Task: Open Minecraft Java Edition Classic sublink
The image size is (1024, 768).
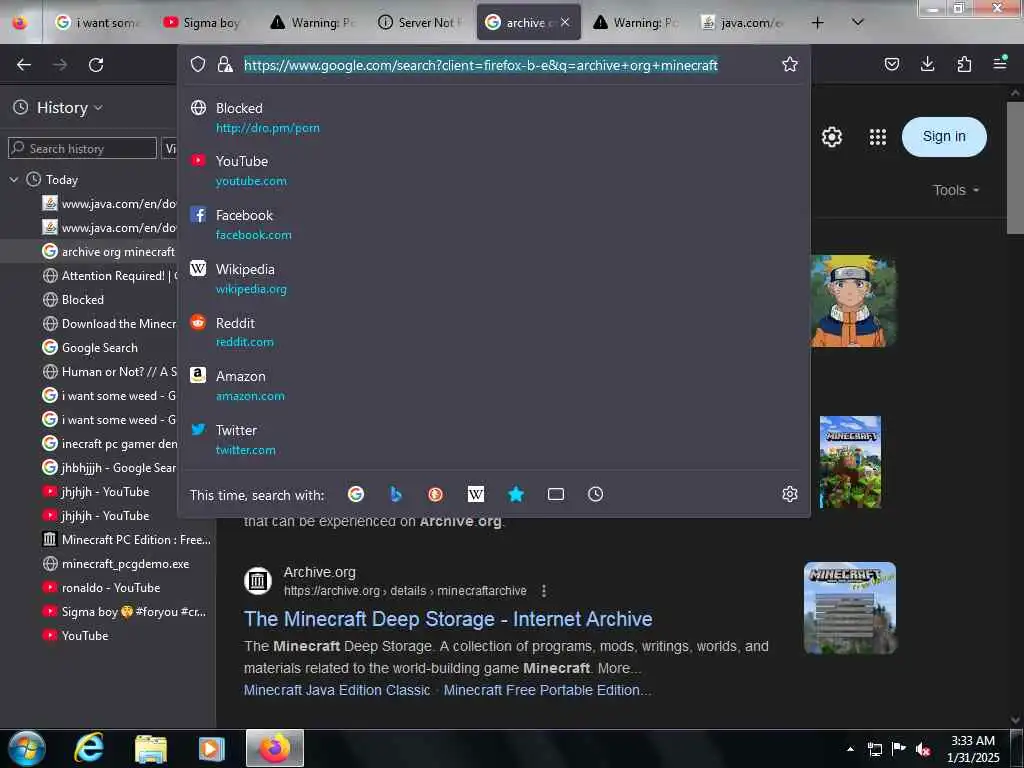Action: (x=337, y=690)
